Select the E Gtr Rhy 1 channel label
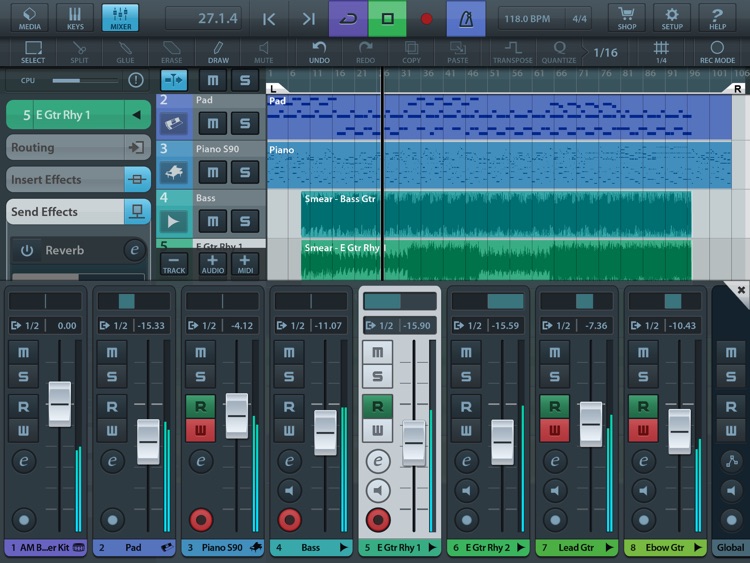This screenshot has width=750, height=563. (x=400, y=548)
